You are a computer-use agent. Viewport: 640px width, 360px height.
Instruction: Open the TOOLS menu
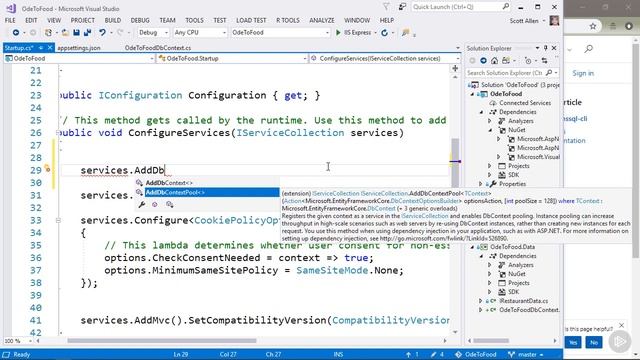click(194, 20)
